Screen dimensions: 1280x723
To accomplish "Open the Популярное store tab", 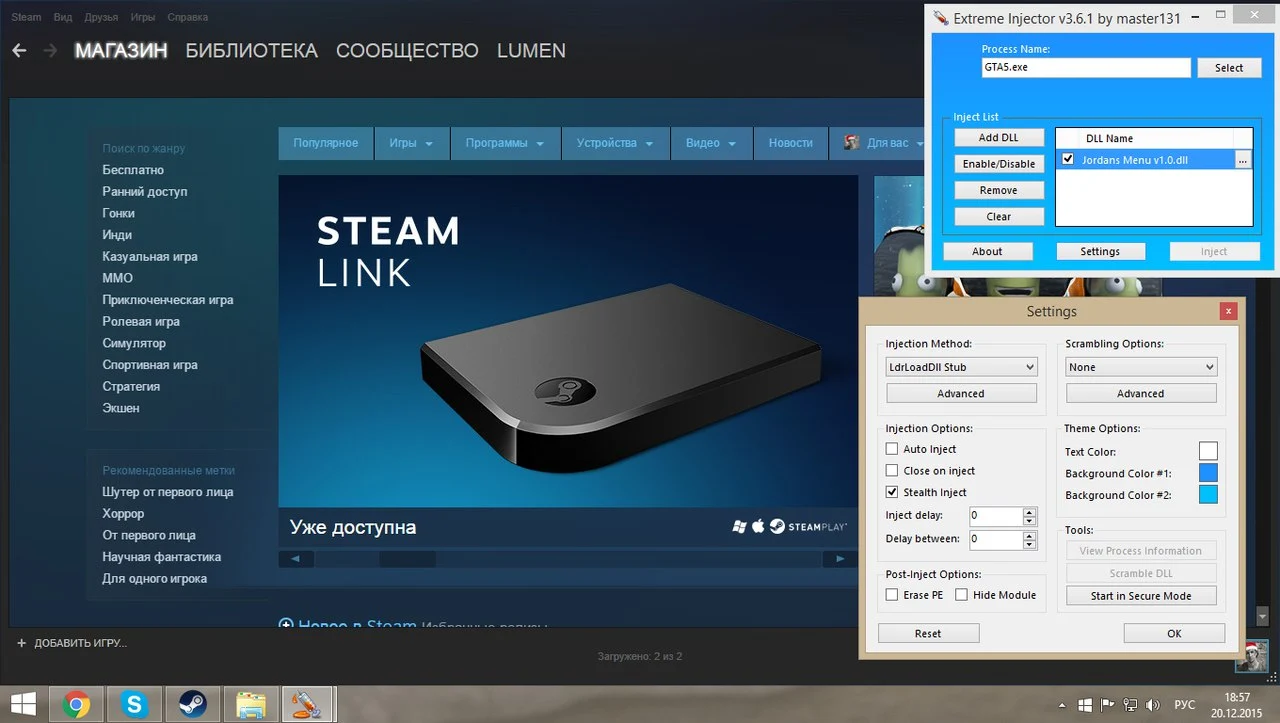I will (325, 143).
